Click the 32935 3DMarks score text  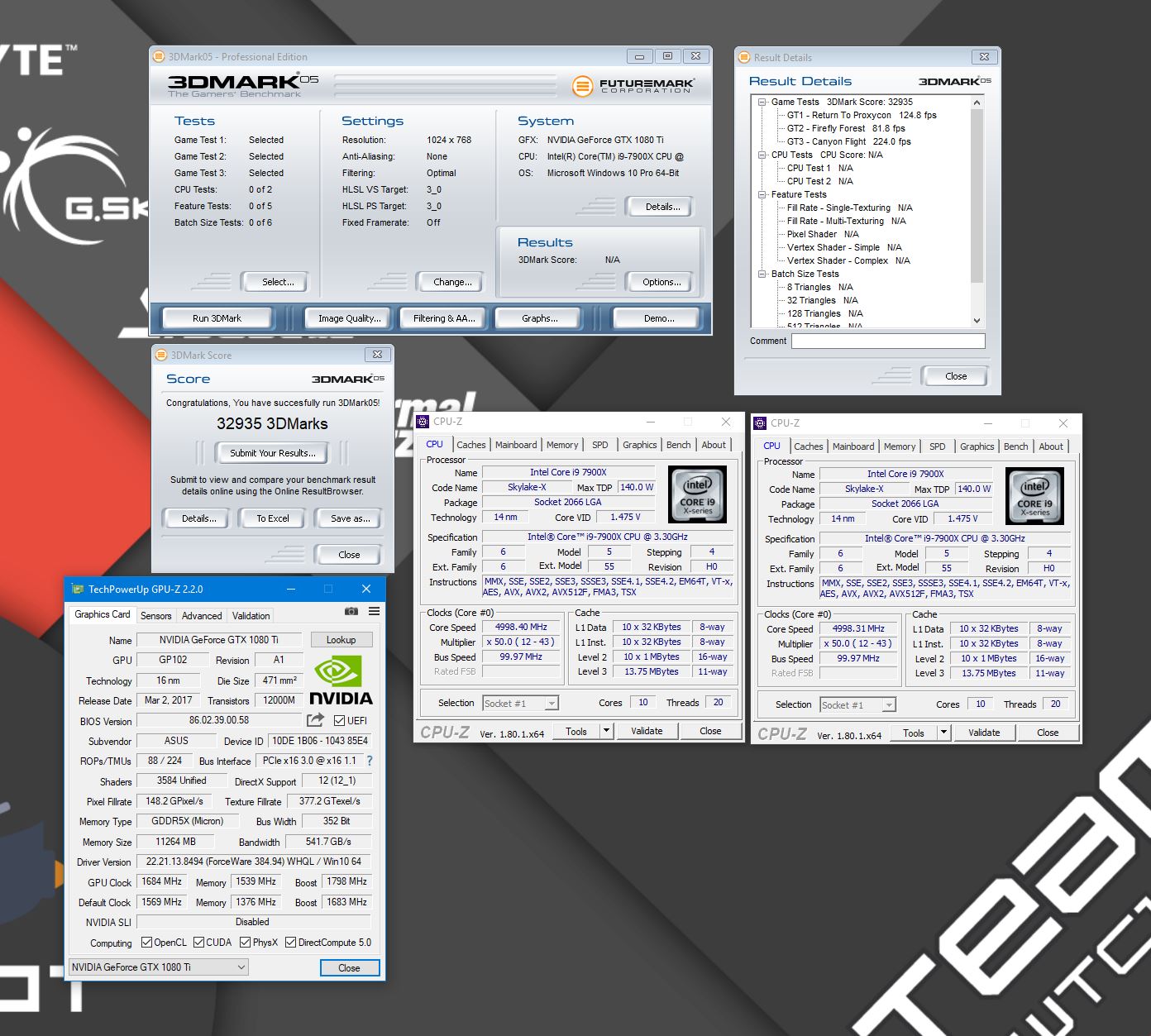click(272, 423)
